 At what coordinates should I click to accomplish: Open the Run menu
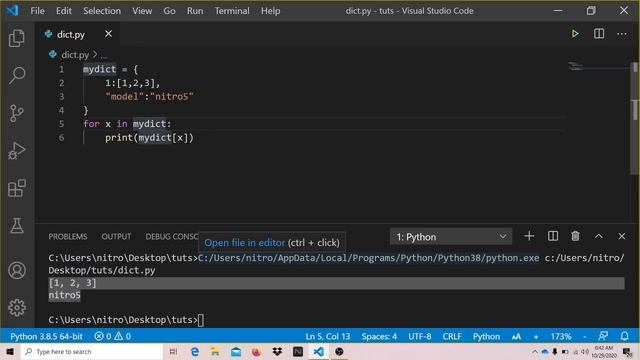[x=195, y=11]
